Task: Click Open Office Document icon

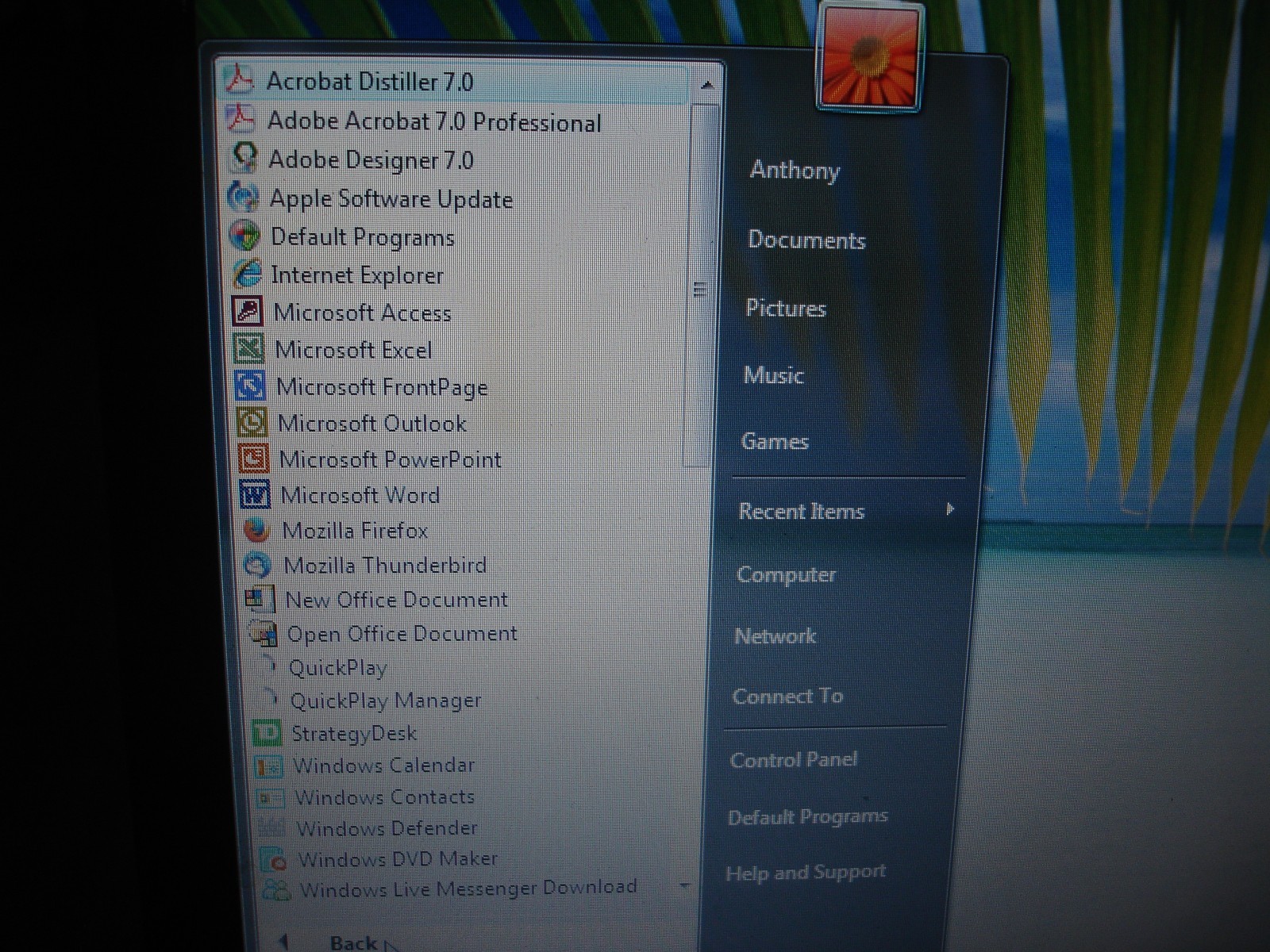Action: (x=262, y=633)
